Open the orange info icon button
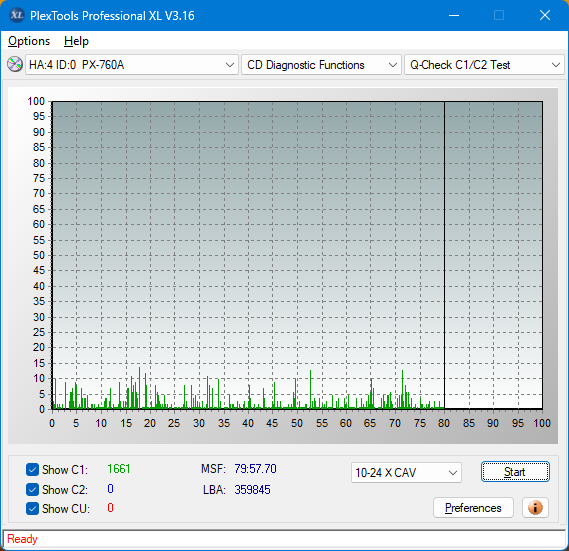The image size is (569, 551). pyautogui.click(x=535, y=507)
